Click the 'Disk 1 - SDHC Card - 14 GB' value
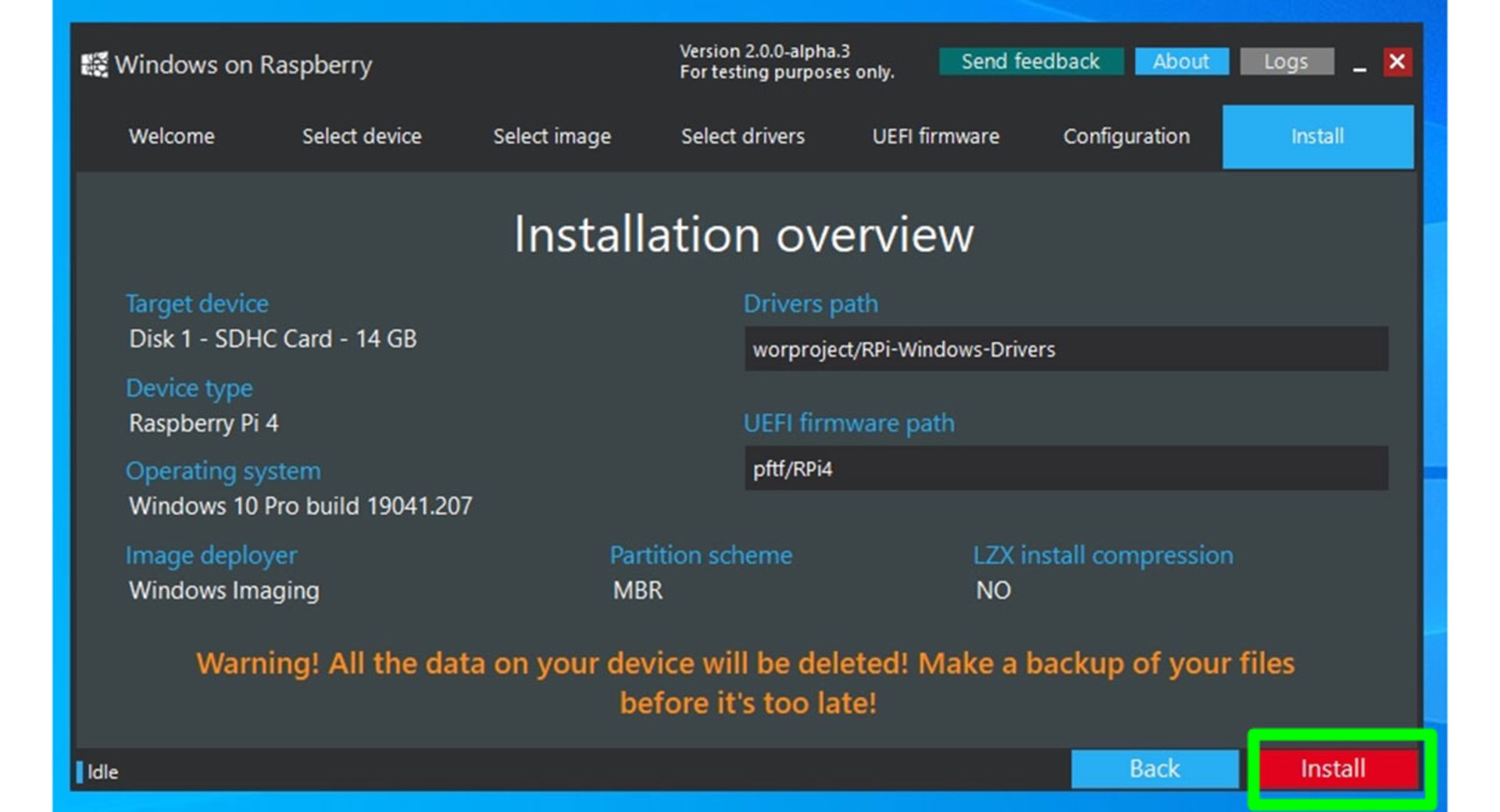 (273, 339)
